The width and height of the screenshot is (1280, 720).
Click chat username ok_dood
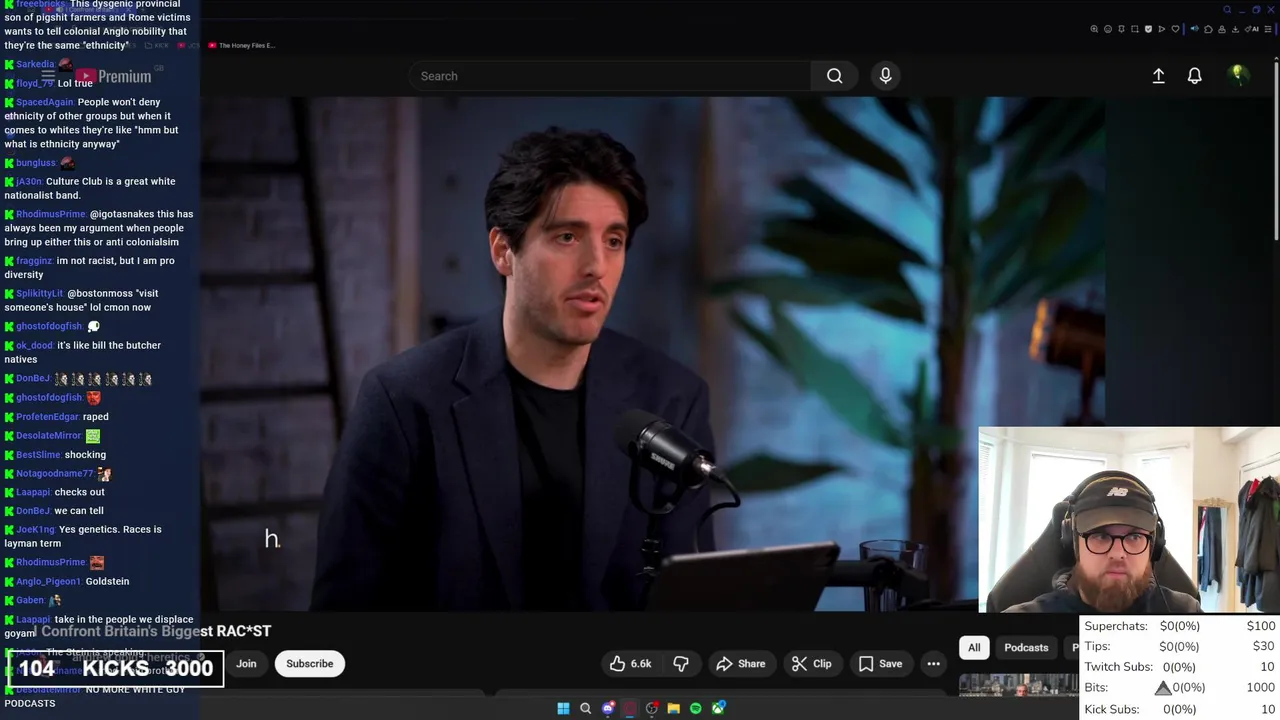(35, 345)
